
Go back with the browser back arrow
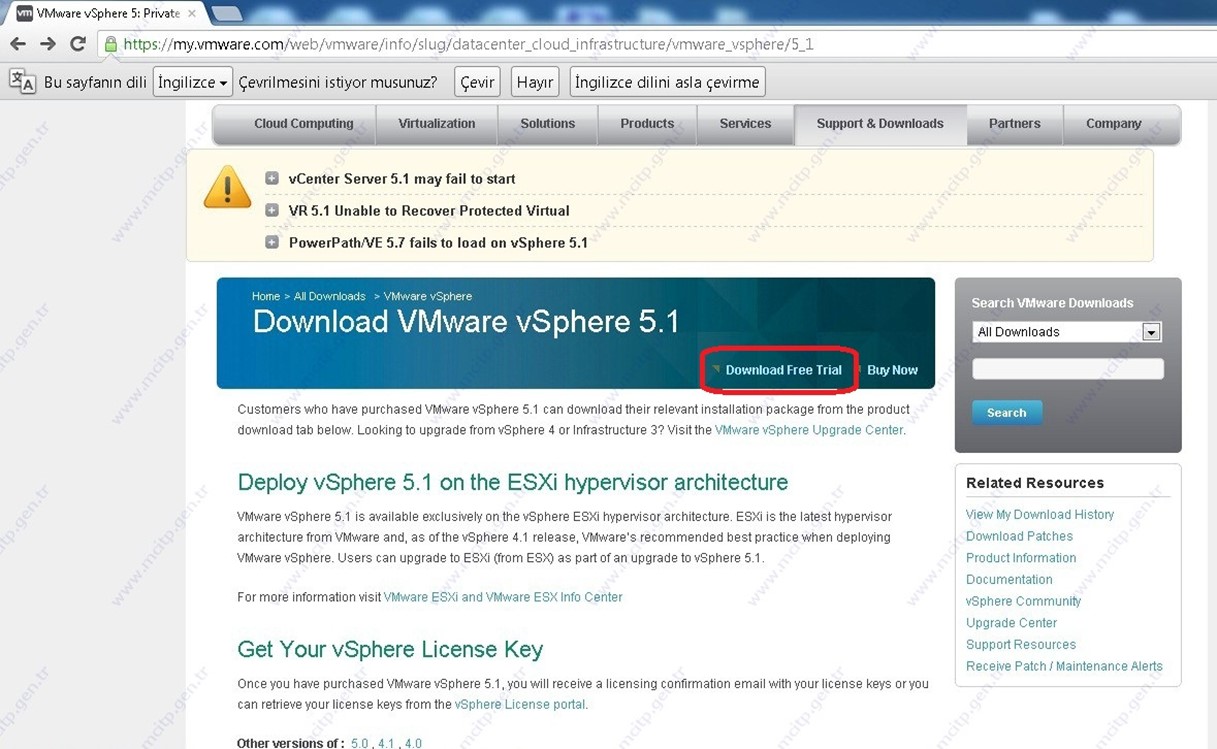click(18, 44)
